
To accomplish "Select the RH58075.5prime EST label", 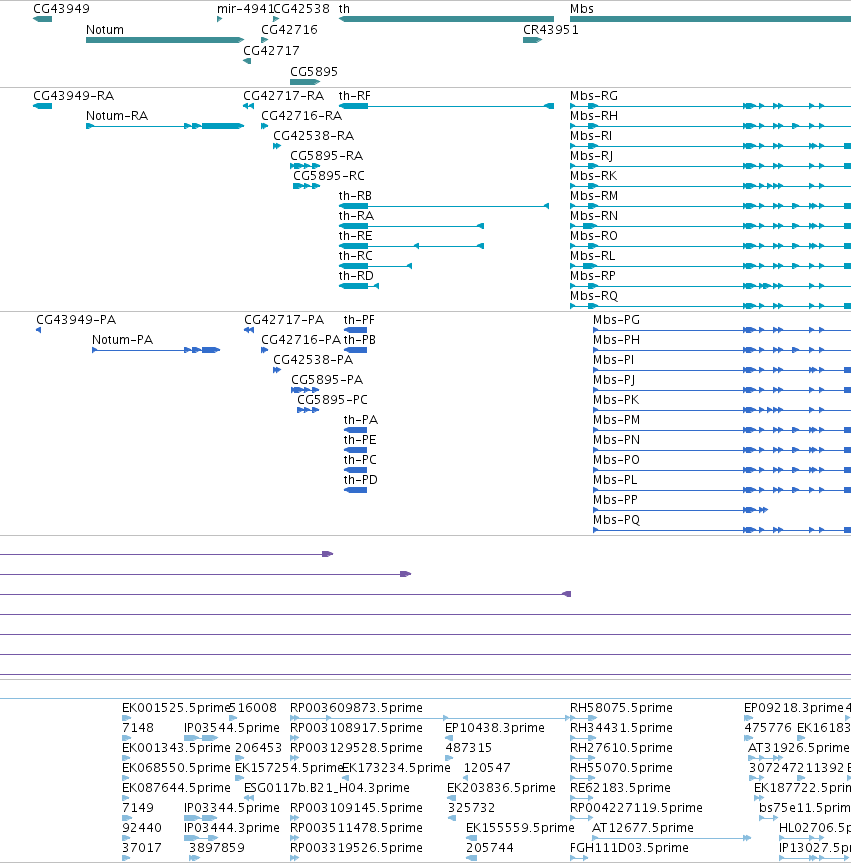I will [621, 708].
